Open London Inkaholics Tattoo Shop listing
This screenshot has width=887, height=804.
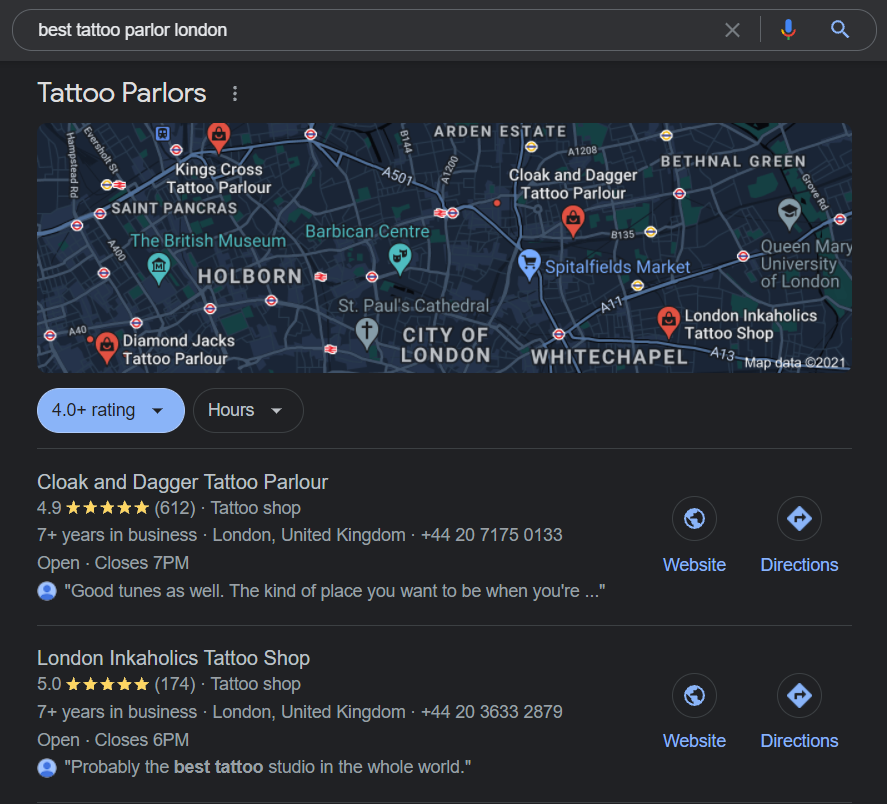pyautogui.click(x=173, y=658)
